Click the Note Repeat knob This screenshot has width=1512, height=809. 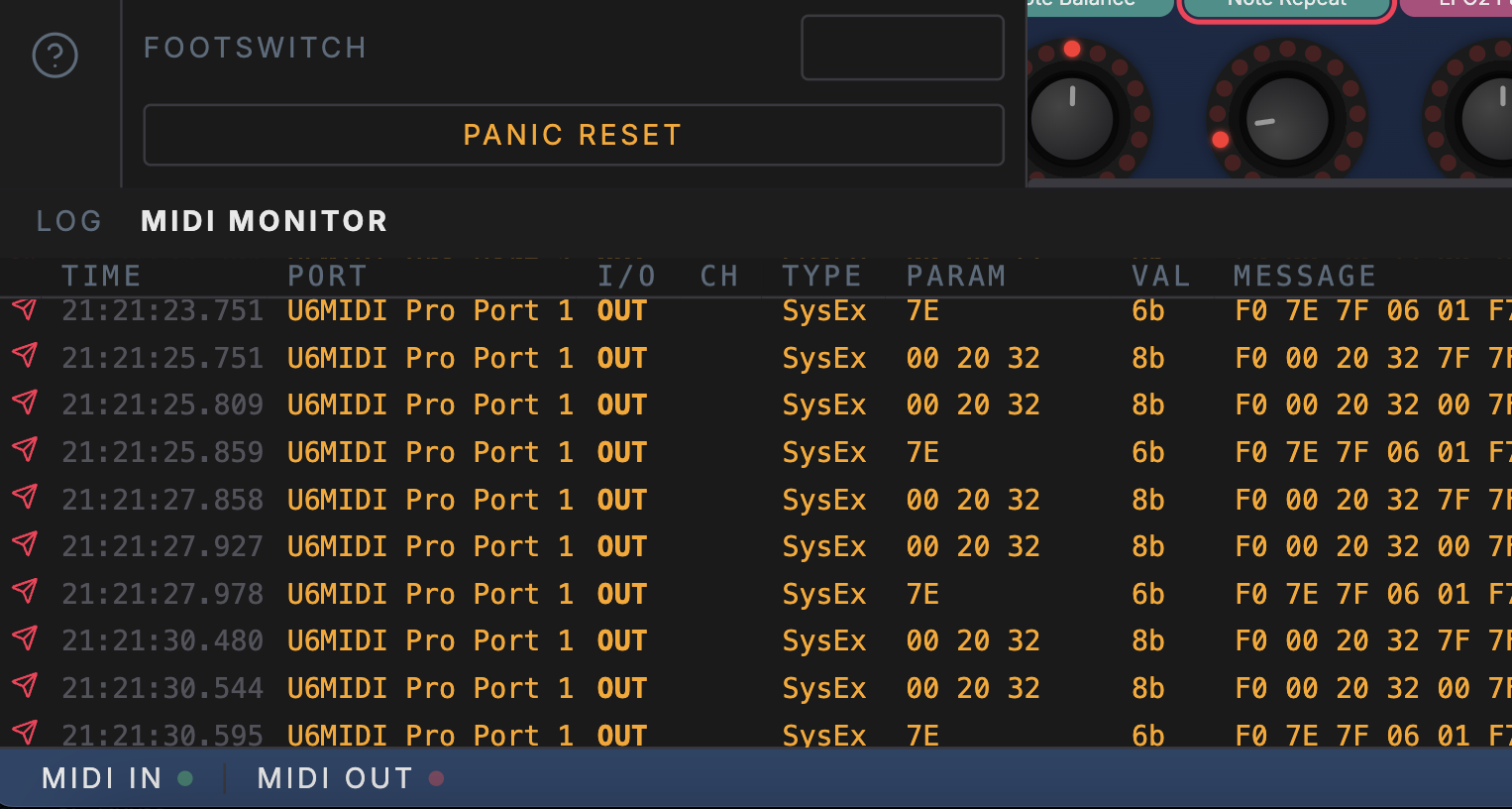click(x=1286, y=119)
